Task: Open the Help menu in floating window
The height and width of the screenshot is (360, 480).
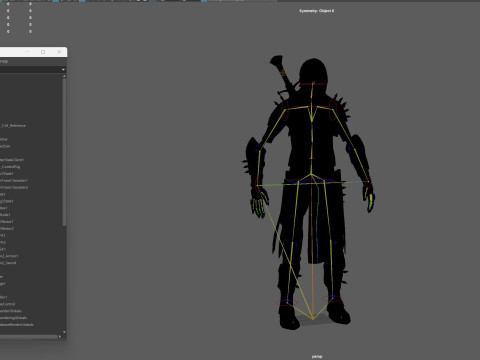Action: click(4, 61)
